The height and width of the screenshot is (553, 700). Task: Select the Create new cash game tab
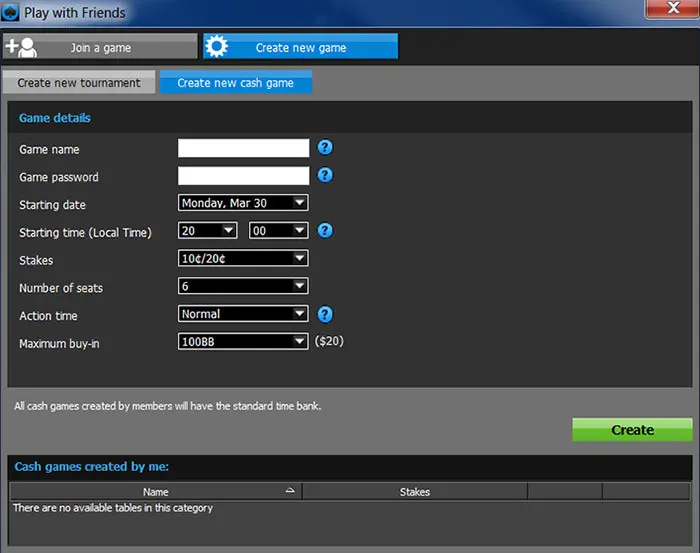pos(236,83)
